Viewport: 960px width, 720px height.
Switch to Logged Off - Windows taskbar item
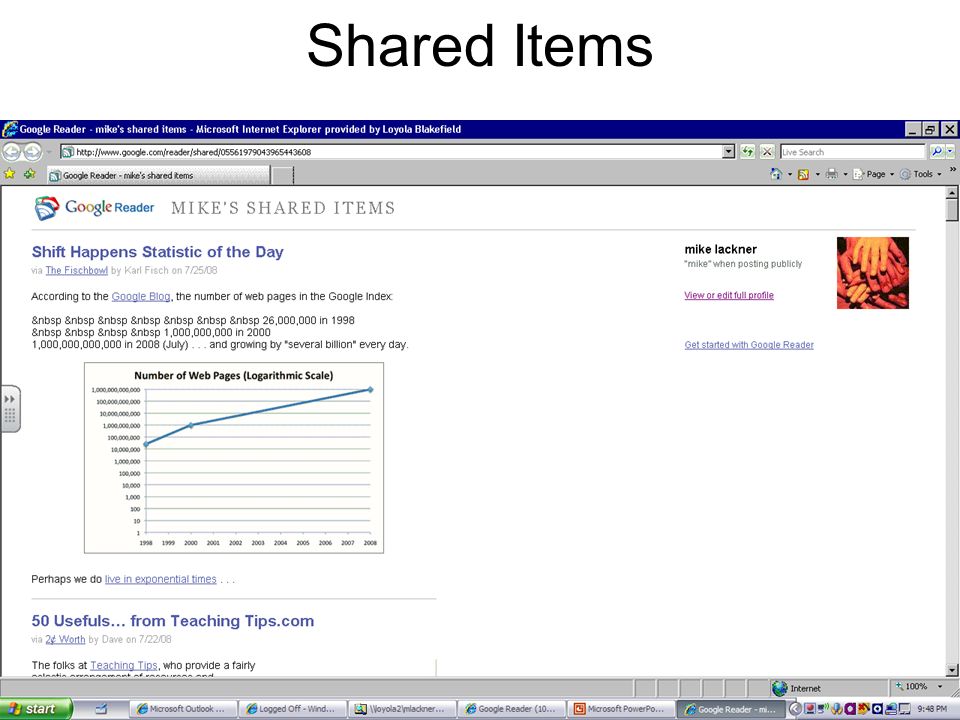292,709
